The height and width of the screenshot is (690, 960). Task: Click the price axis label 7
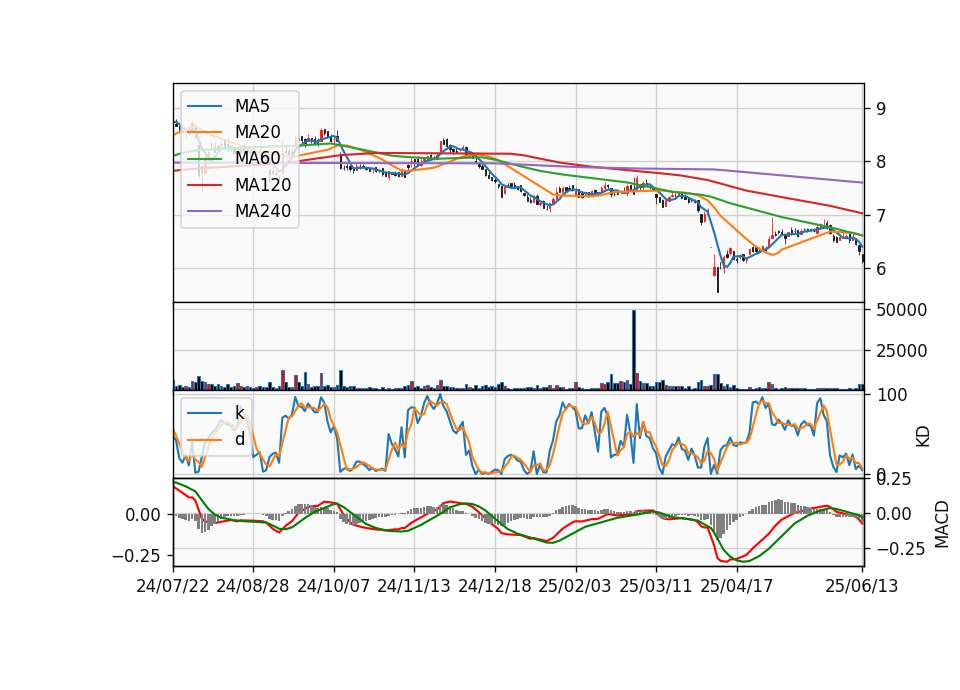click(881, 216)
